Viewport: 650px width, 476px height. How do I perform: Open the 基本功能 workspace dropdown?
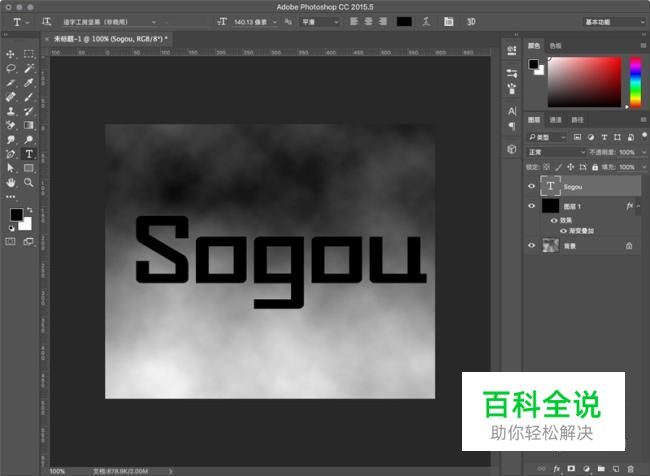click(x=614, y=22)
